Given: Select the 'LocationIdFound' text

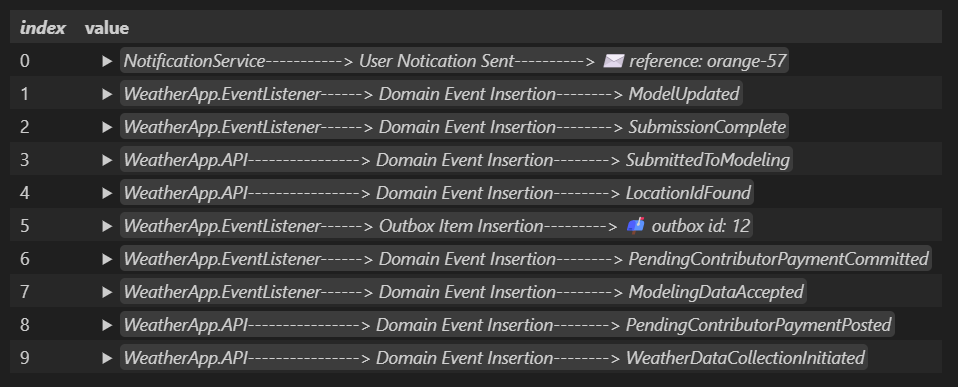Looking at the screenshot, I should [x=688, y=193].
